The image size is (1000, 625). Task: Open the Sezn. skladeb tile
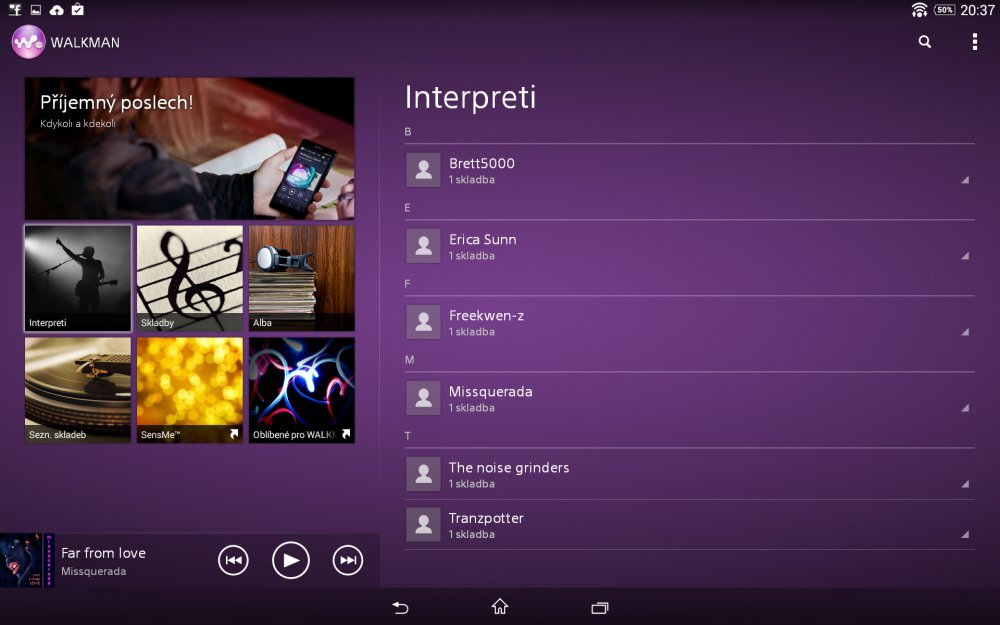[77, 390]
